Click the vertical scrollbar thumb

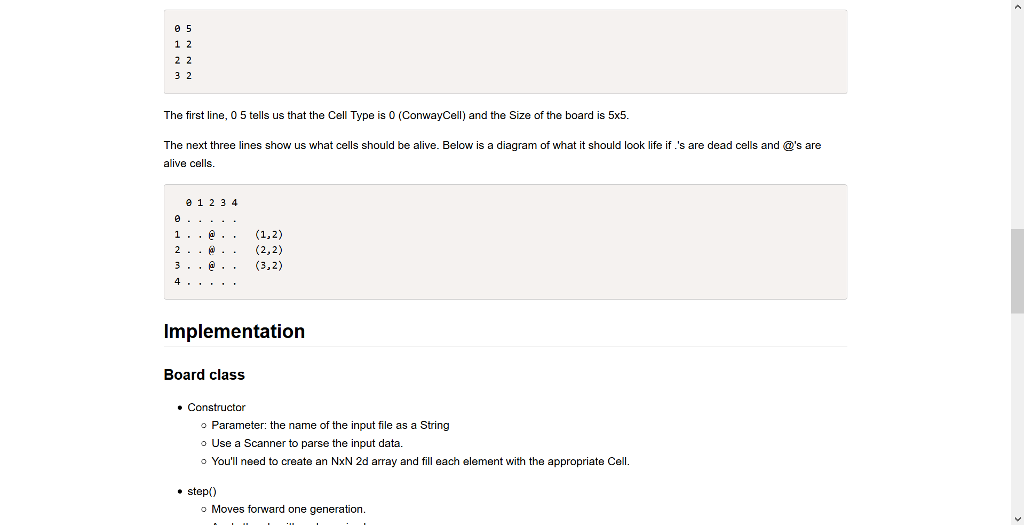click(x=1017, y=272)
